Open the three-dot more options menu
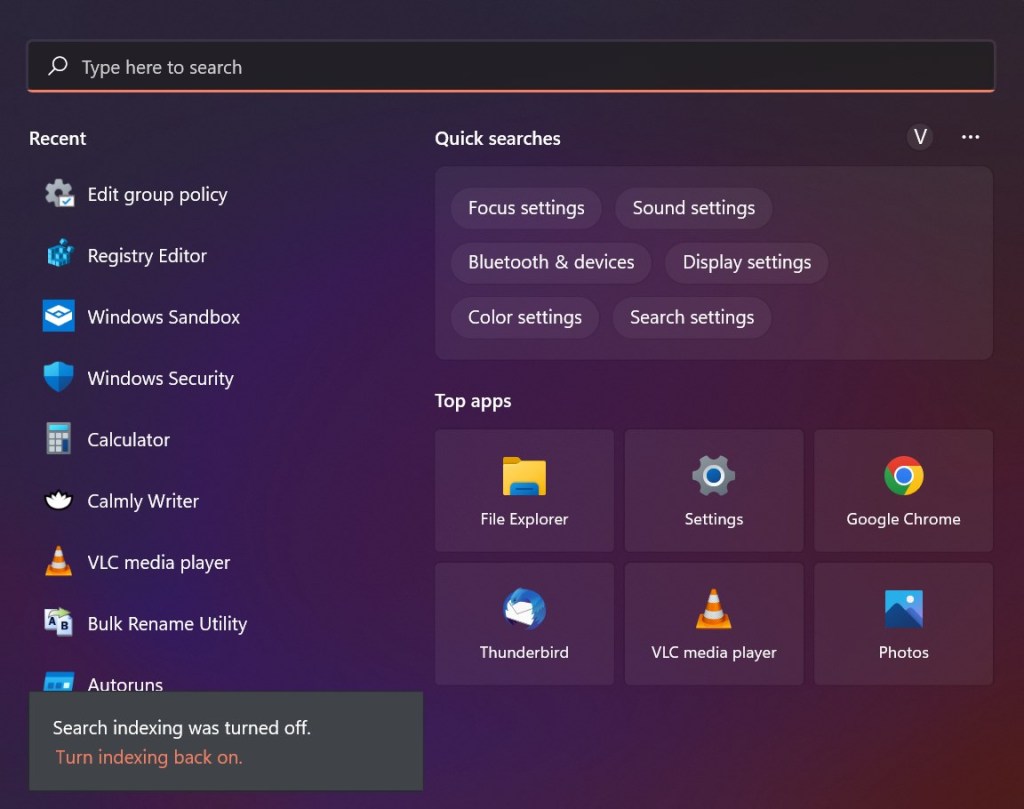The image size is (1024, 809). (970, 137)
